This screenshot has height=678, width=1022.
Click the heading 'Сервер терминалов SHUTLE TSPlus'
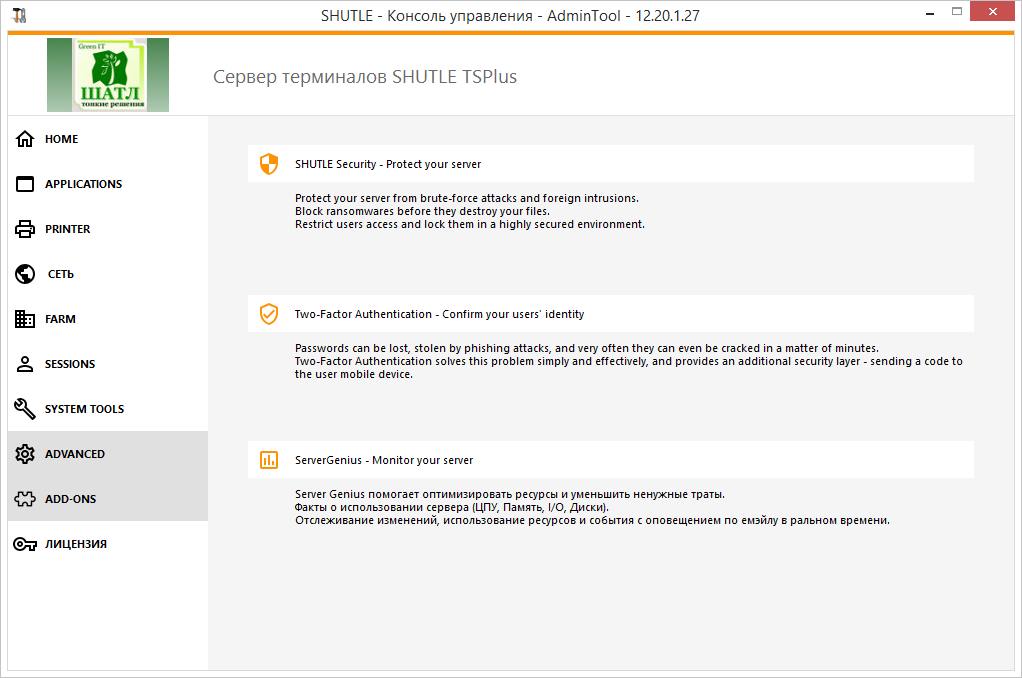pyautogui.click(x=365, y=77)
